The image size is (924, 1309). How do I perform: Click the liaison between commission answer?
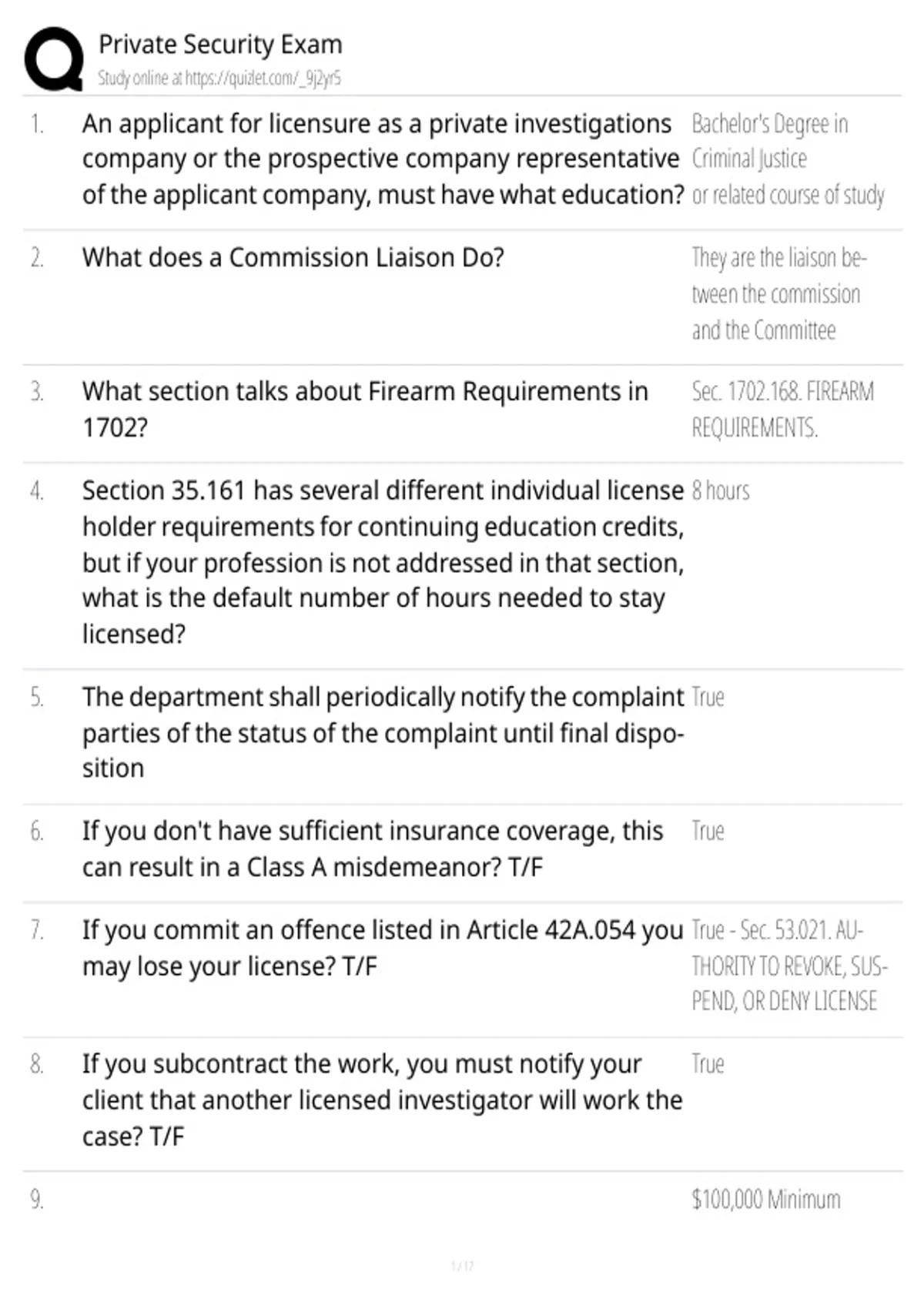[x=778, y=293]
